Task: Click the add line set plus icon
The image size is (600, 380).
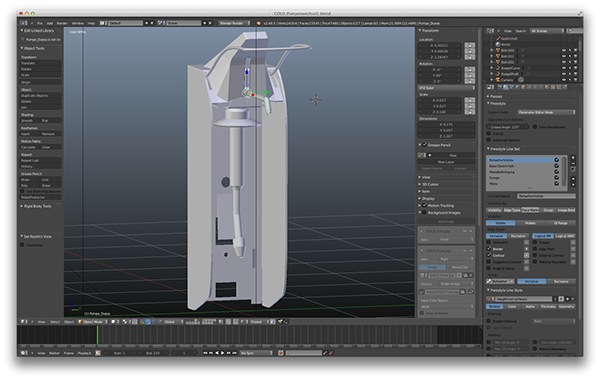Action: pos(573,157)
